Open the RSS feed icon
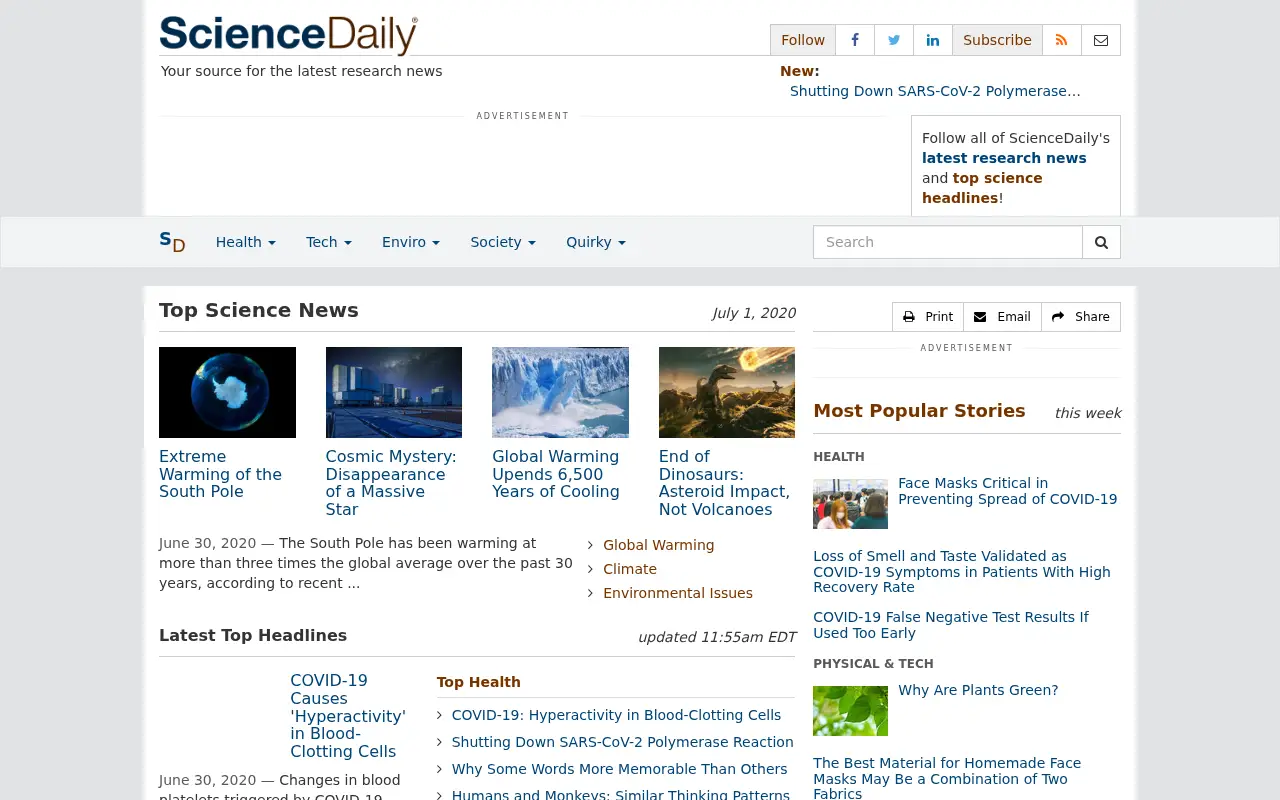The image size is (1280, 800). coord(1062,40)
